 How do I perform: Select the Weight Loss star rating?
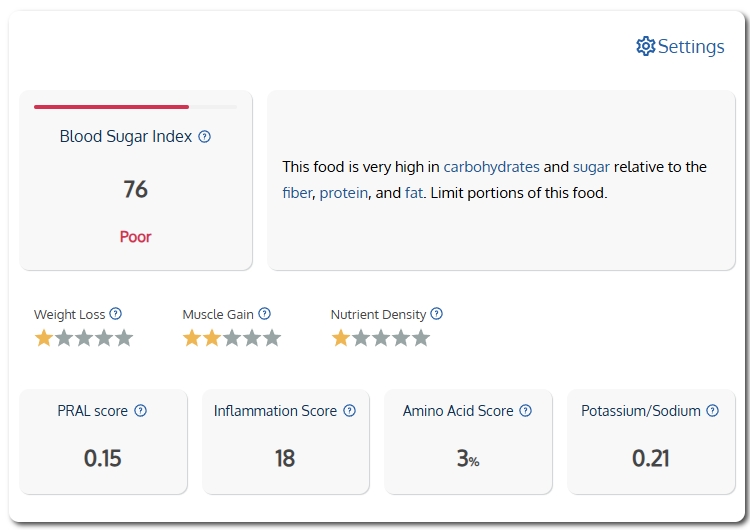click(84, 338)
